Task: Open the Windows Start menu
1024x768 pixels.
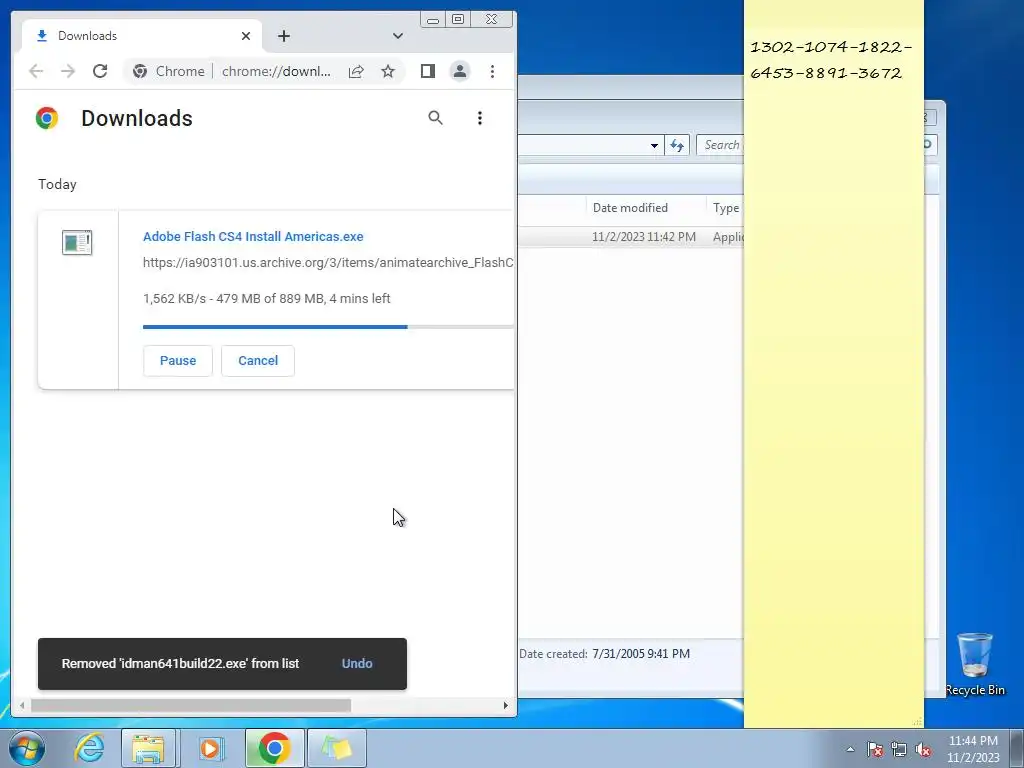Action: 26,748
